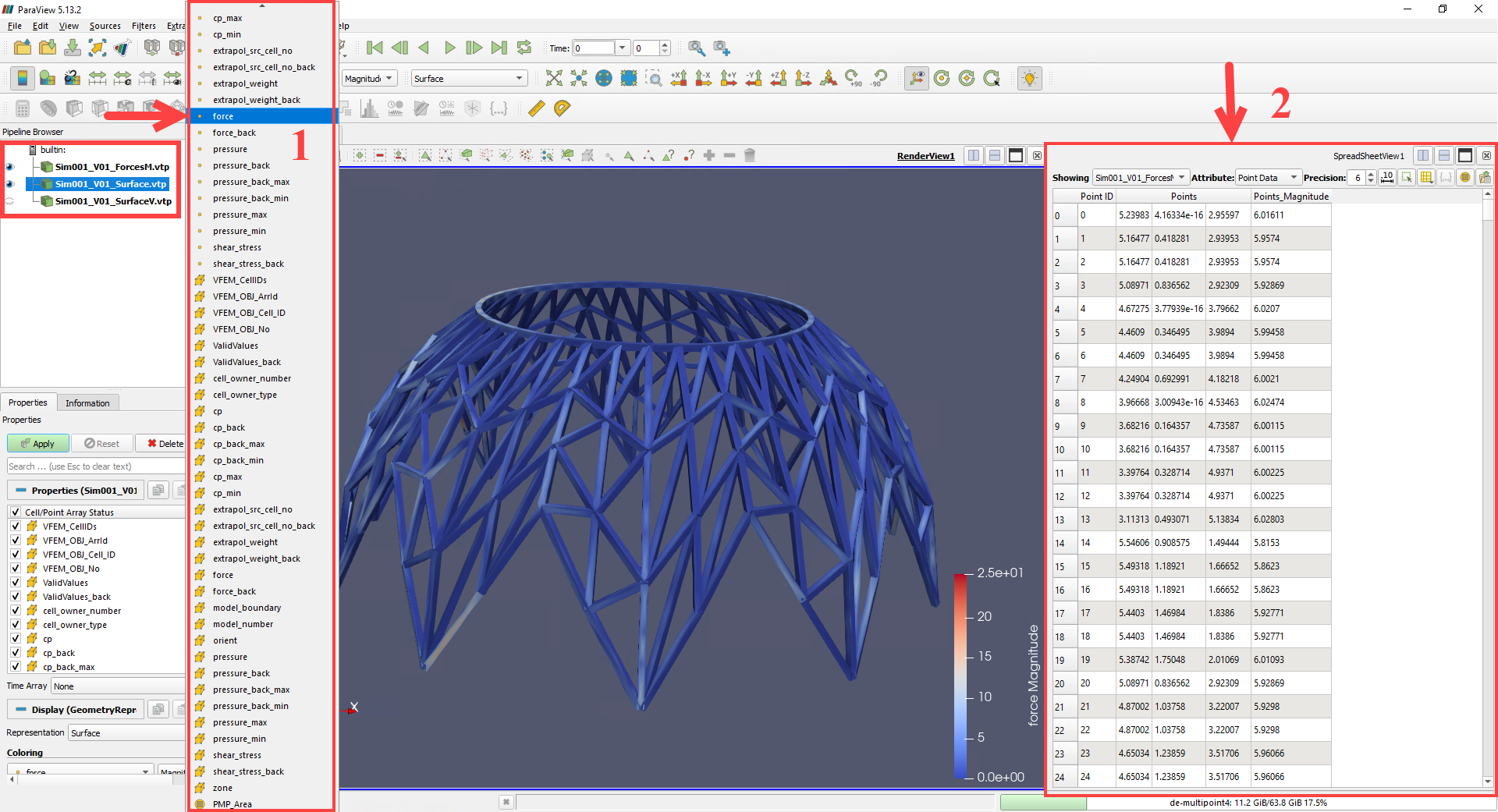Image resolution: width=1498 pixels, height=812 pixels.
Task: Toggle the light kit lightbulb icon
Action: click(x=1029, y=78)
